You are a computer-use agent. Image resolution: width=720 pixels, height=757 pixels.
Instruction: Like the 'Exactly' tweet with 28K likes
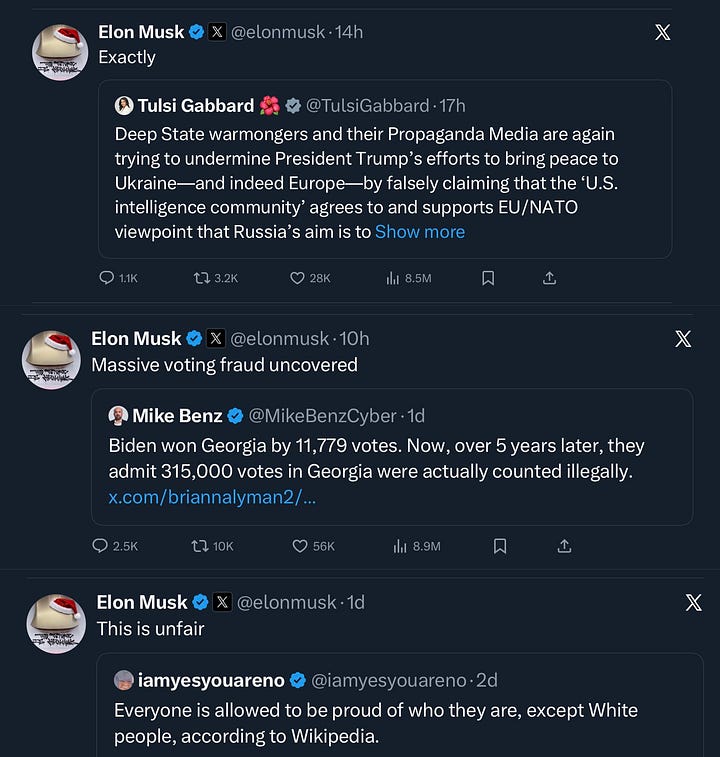pos(296,278)
